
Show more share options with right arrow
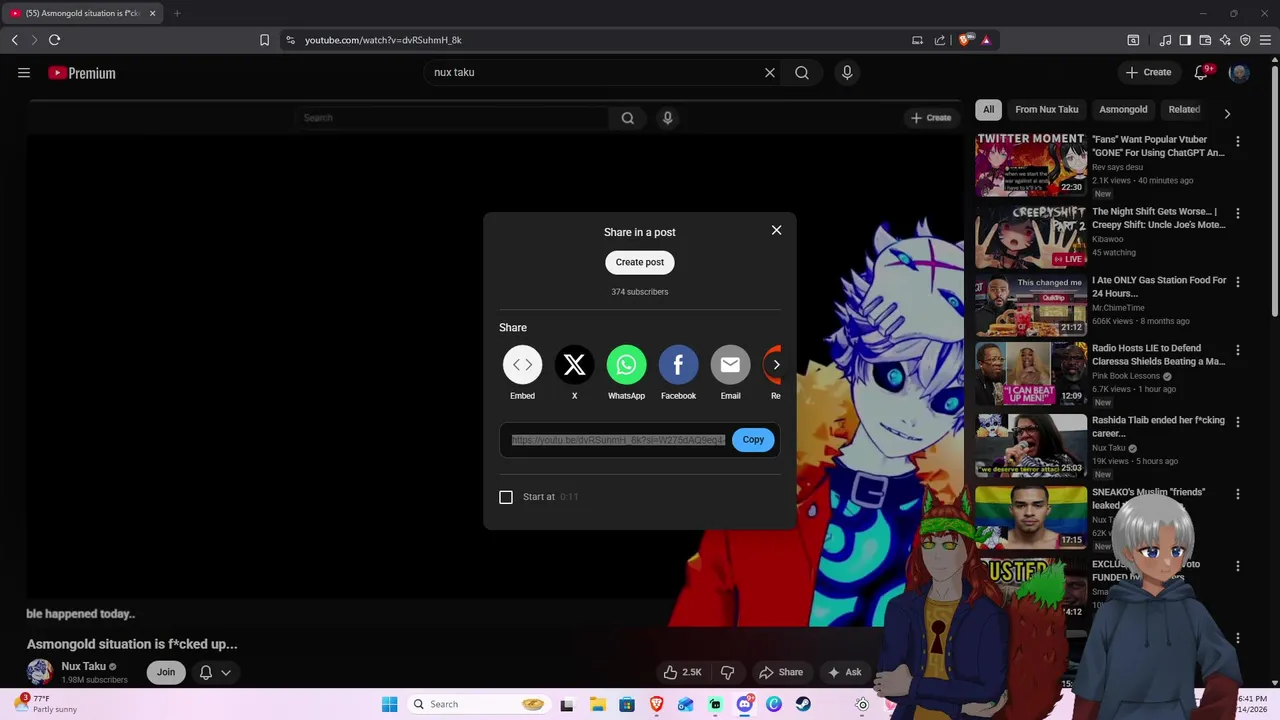pos(776,365)
